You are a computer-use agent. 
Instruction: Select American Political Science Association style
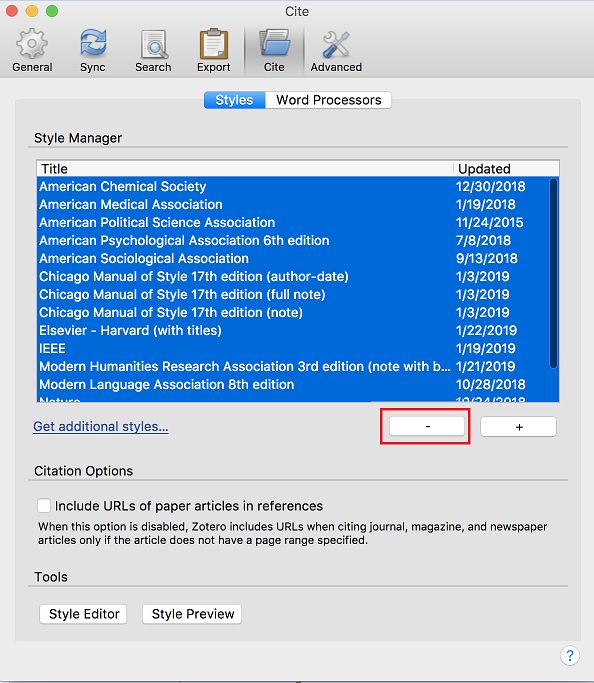pyautogui.click(x=298, y=223)
